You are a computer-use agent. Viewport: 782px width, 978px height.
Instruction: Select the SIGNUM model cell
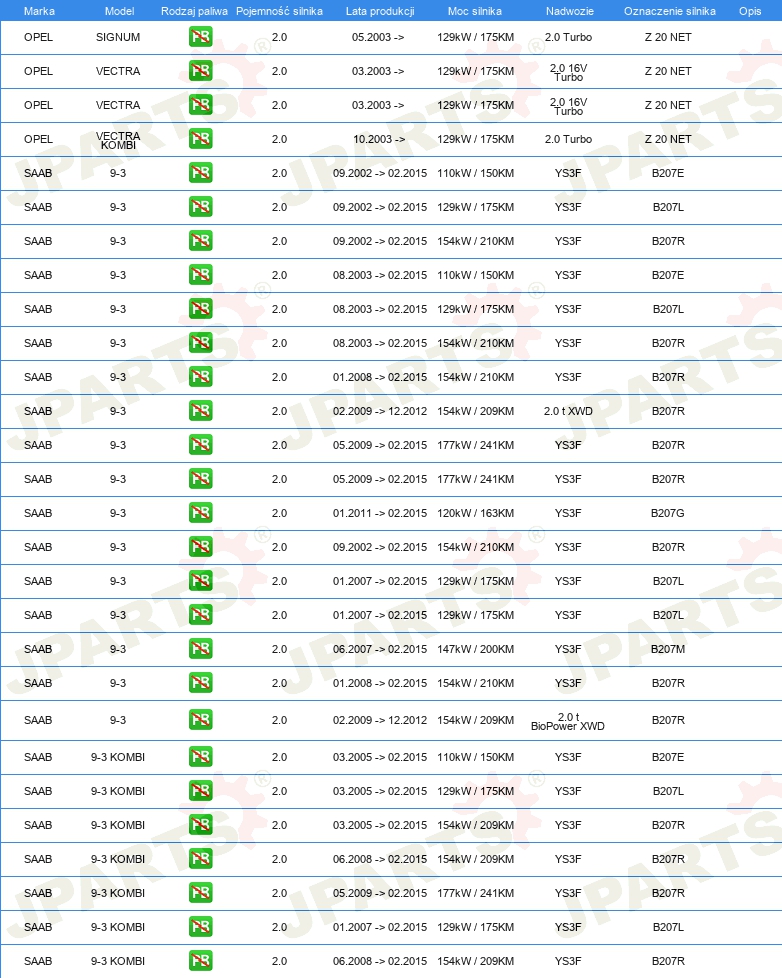118,37
